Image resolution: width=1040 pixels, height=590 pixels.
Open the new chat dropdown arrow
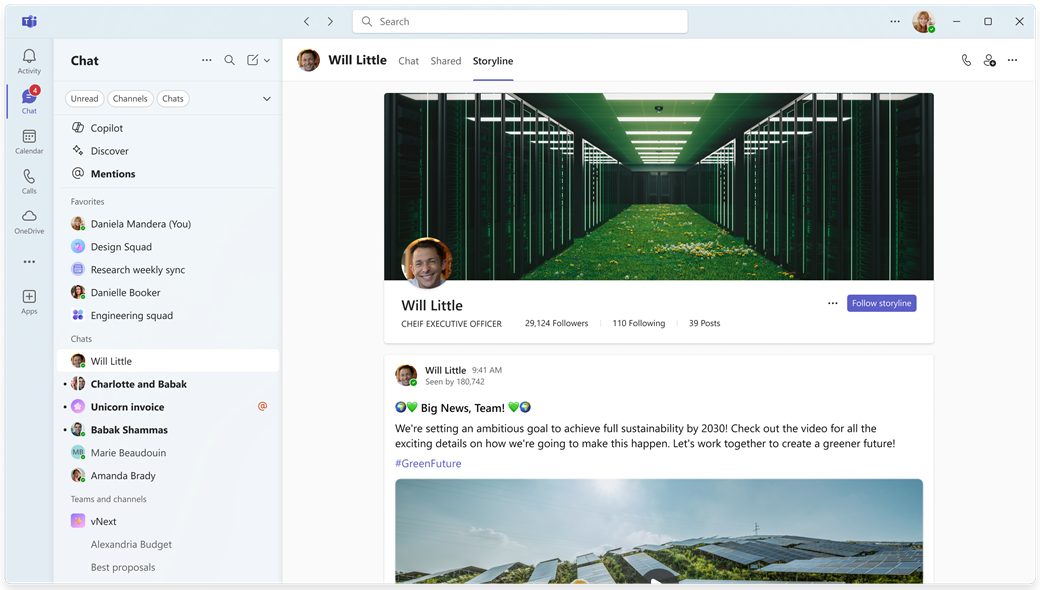pos(267,61)
